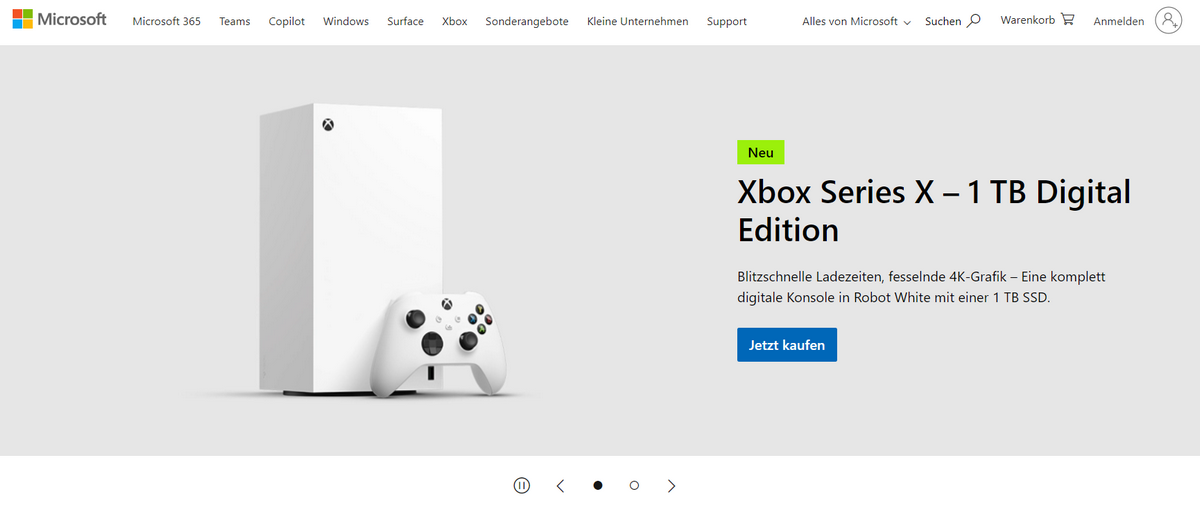Open the Sonderangebote link
The height and width of the screenshot is (508, 1200).
click(527, 21)
